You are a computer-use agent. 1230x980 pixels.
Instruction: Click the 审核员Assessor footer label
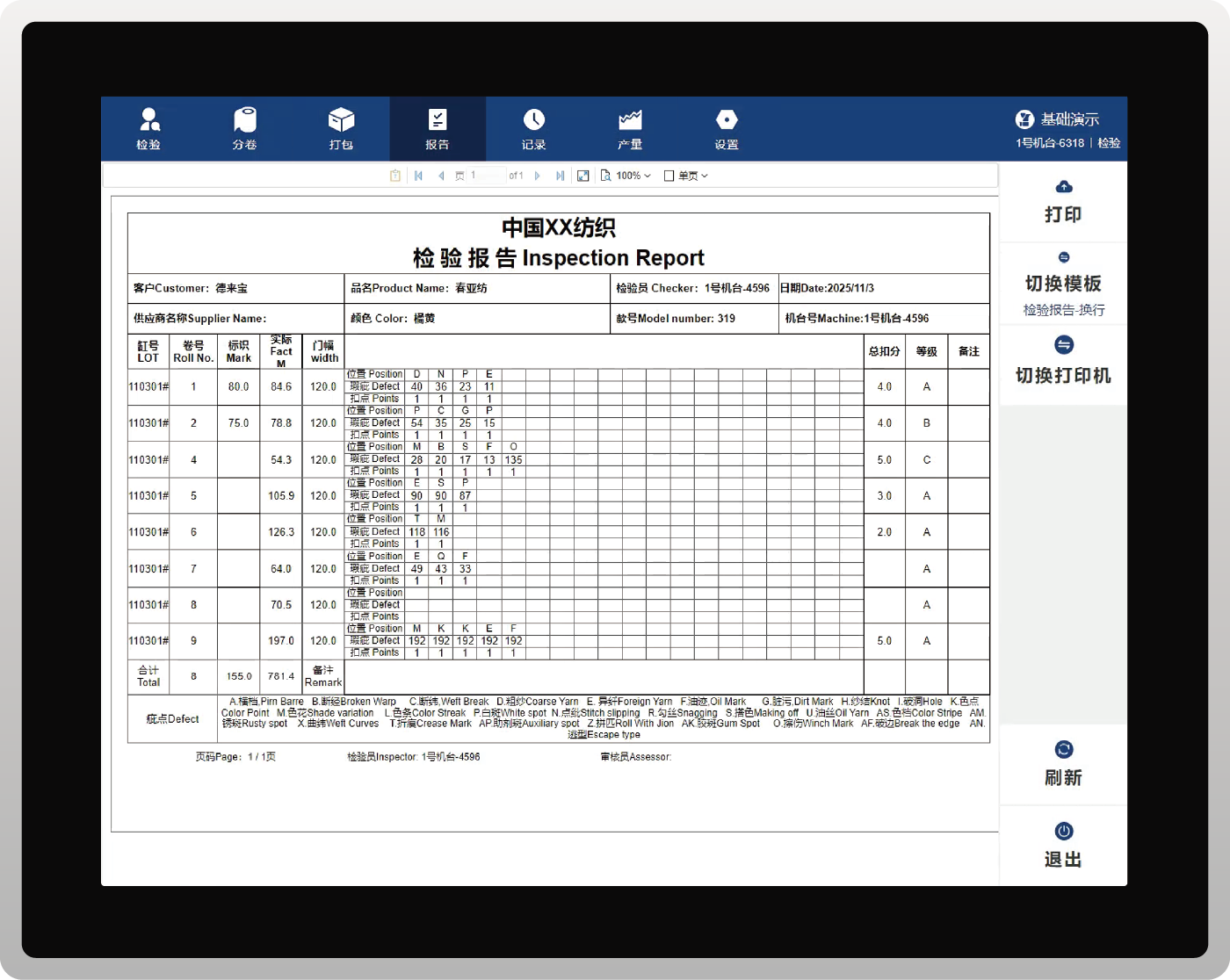[x=636, y=757]
